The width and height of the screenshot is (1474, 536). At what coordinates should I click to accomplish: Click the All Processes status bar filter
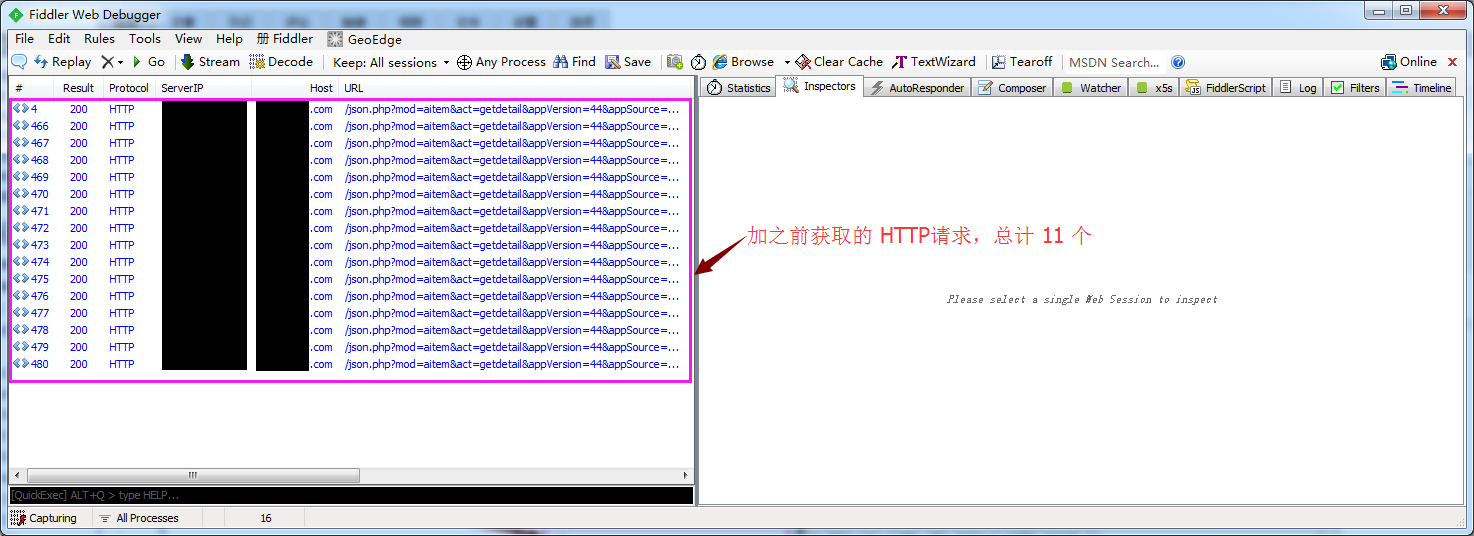pyautogui.click(x=139, y=518)
